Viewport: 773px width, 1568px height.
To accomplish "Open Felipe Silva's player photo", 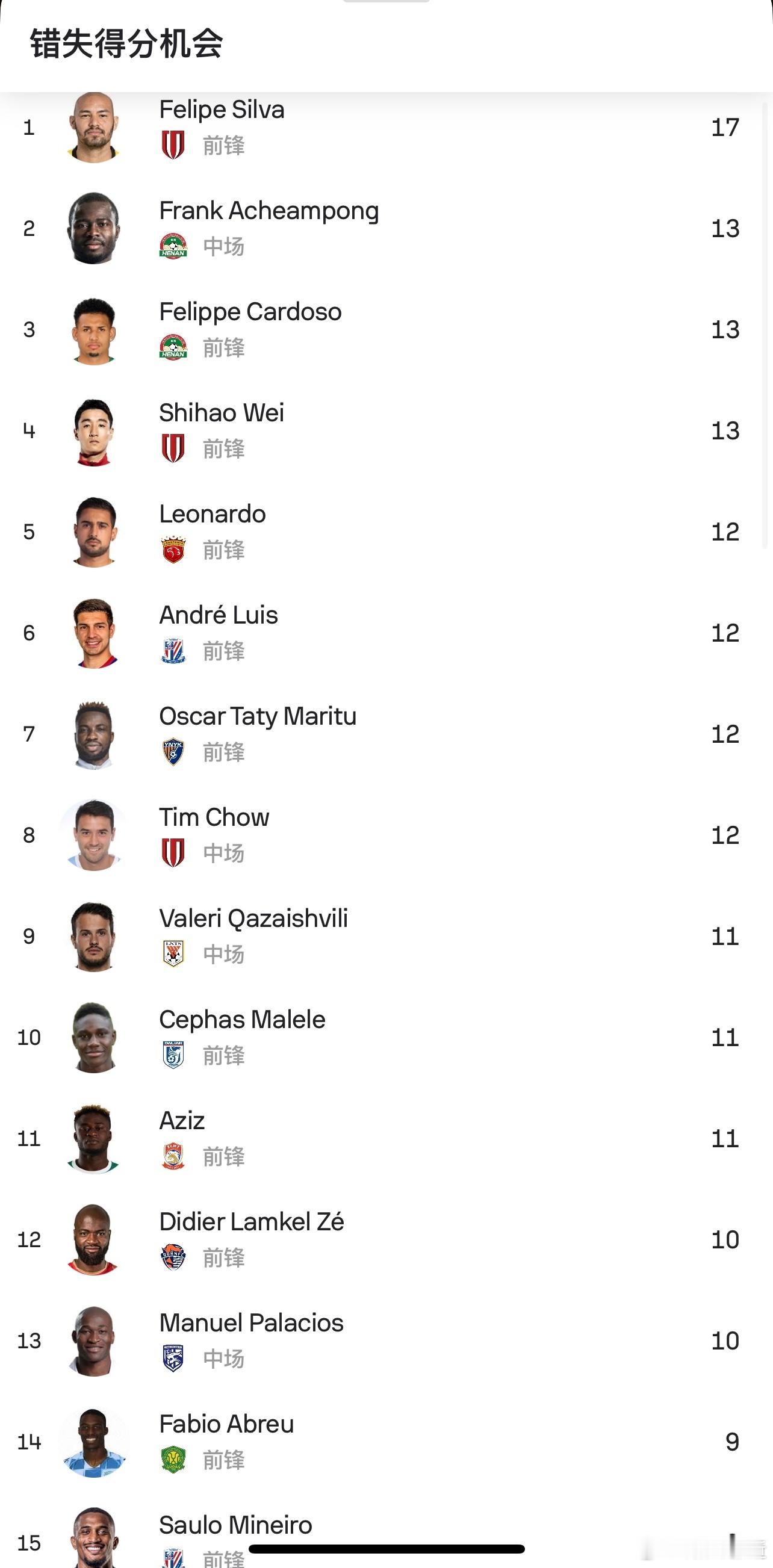I will 93,127.
